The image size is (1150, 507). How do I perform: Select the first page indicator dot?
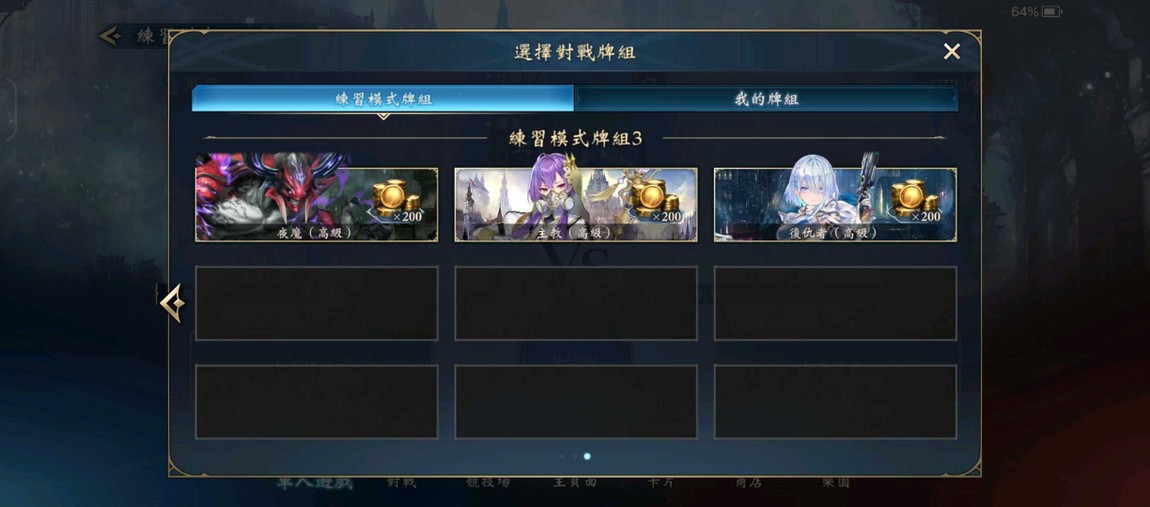(563, 456)
